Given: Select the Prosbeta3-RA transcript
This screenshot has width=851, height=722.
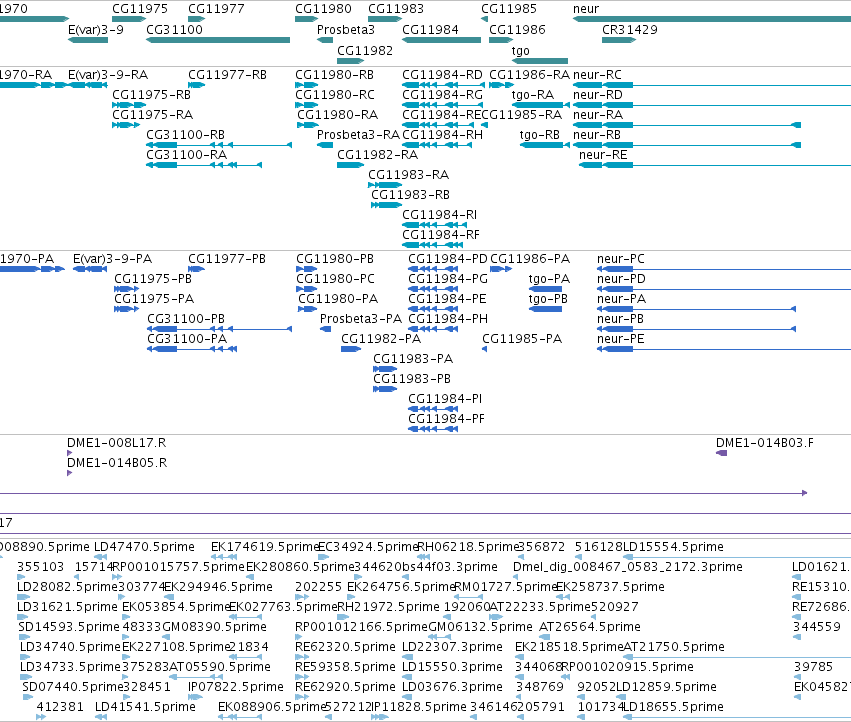Looking at the screenshot, I should [x=325, y=145].
